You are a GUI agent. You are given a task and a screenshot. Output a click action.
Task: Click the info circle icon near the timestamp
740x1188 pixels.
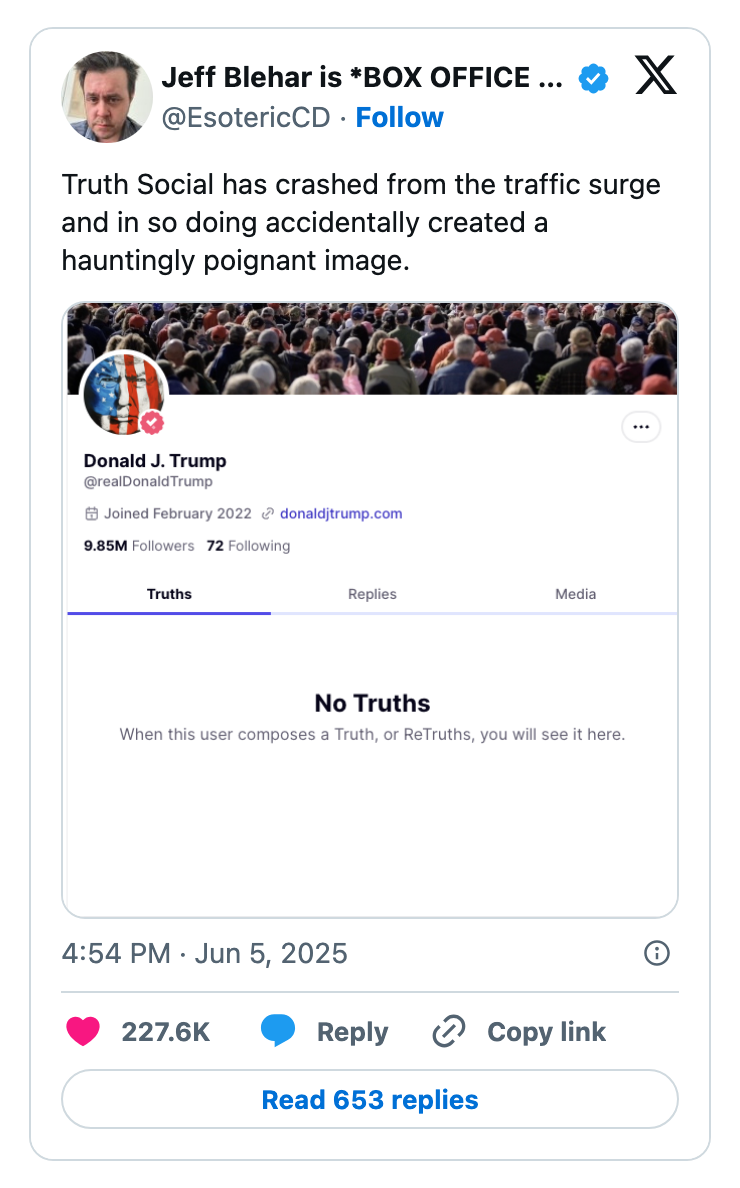pyautogui.click(x=657, y=953)
